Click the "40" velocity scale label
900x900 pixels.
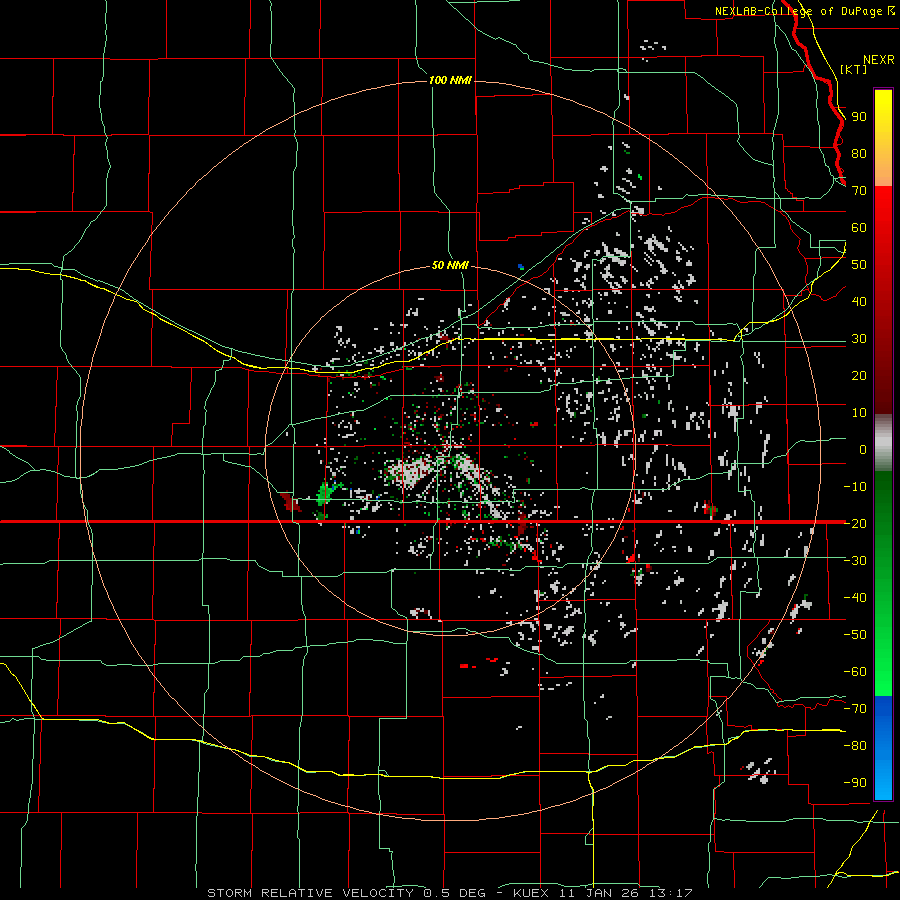click(x=859, y=302)
